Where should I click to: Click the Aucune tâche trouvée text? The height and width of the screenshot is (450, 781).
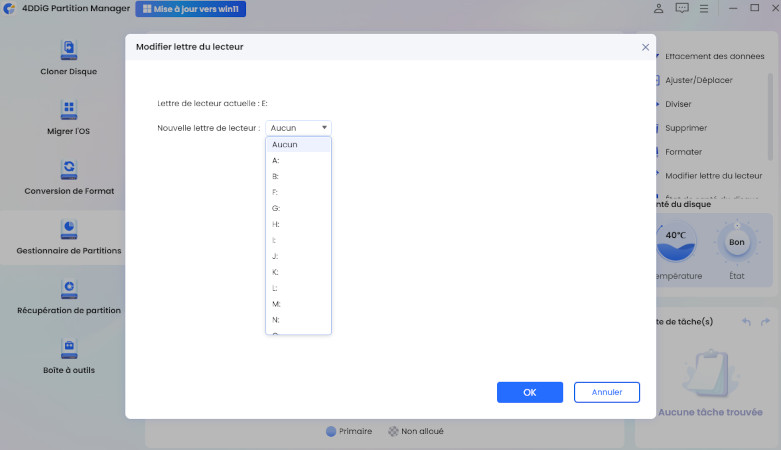coord(710,412)
